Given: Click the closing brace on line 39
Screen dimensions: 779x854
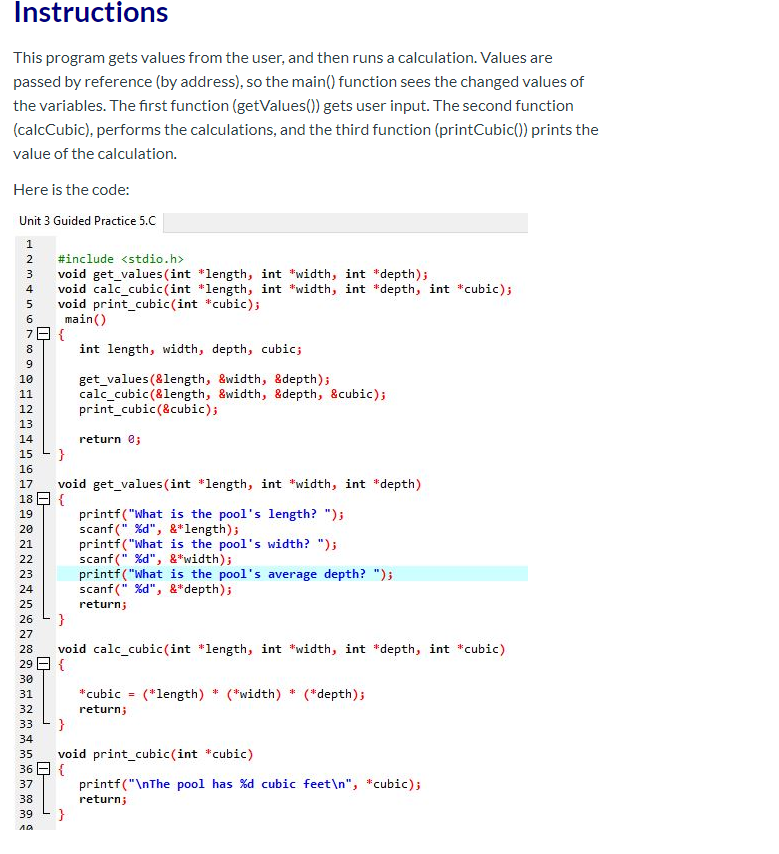Looking at the screenshot, I should pos(62,814).
